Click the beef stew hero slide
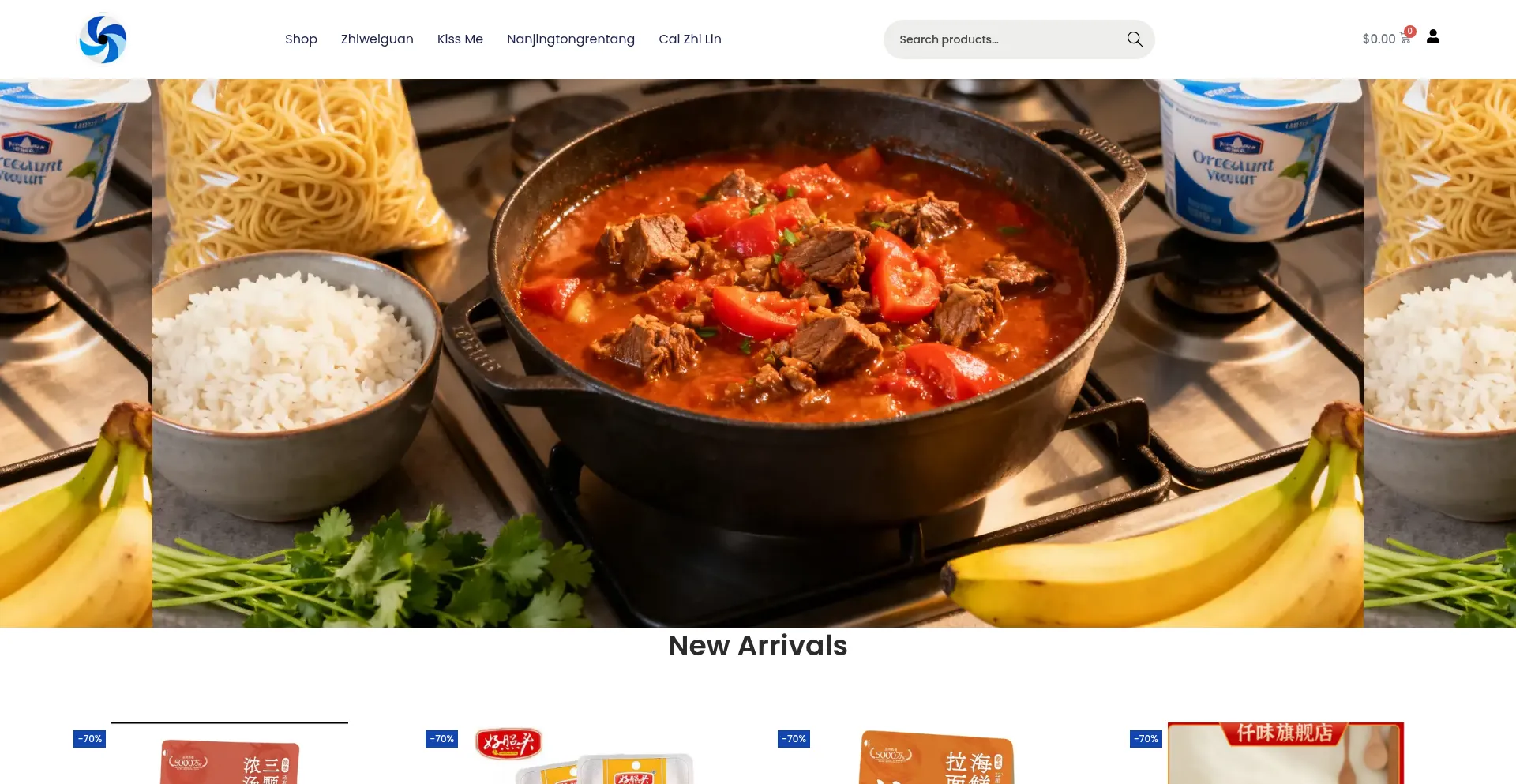Viewport: 1516px width, 784px height. [x=758, y=353]
